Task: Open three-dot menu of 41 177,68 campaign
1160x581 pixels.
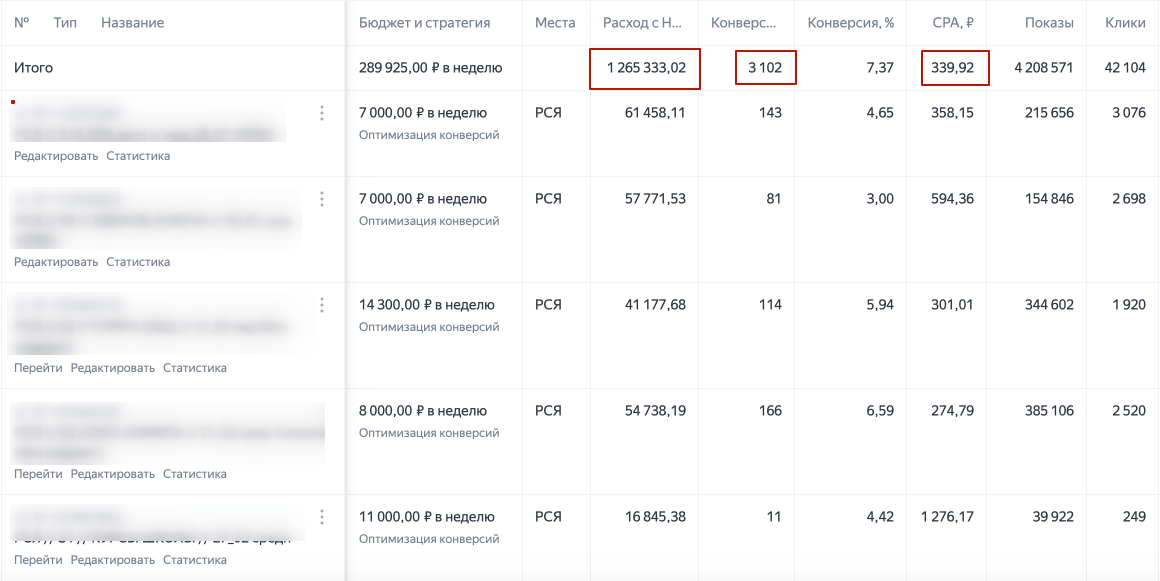Action: 322,305
